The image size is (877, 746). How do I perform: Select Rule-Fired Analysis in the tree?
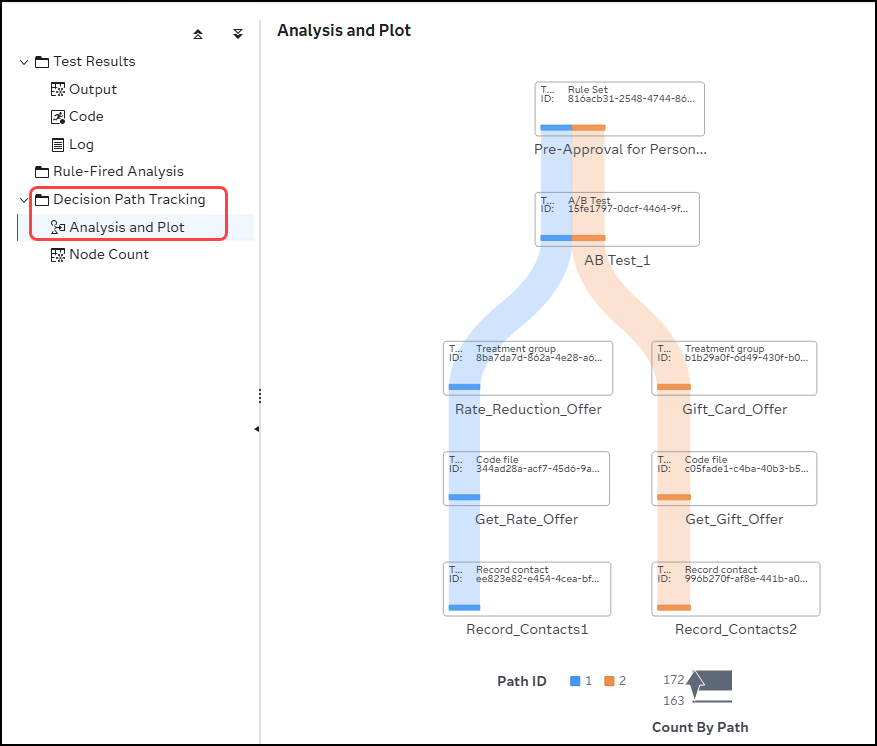pyautogui.click(x=118, y=172)
